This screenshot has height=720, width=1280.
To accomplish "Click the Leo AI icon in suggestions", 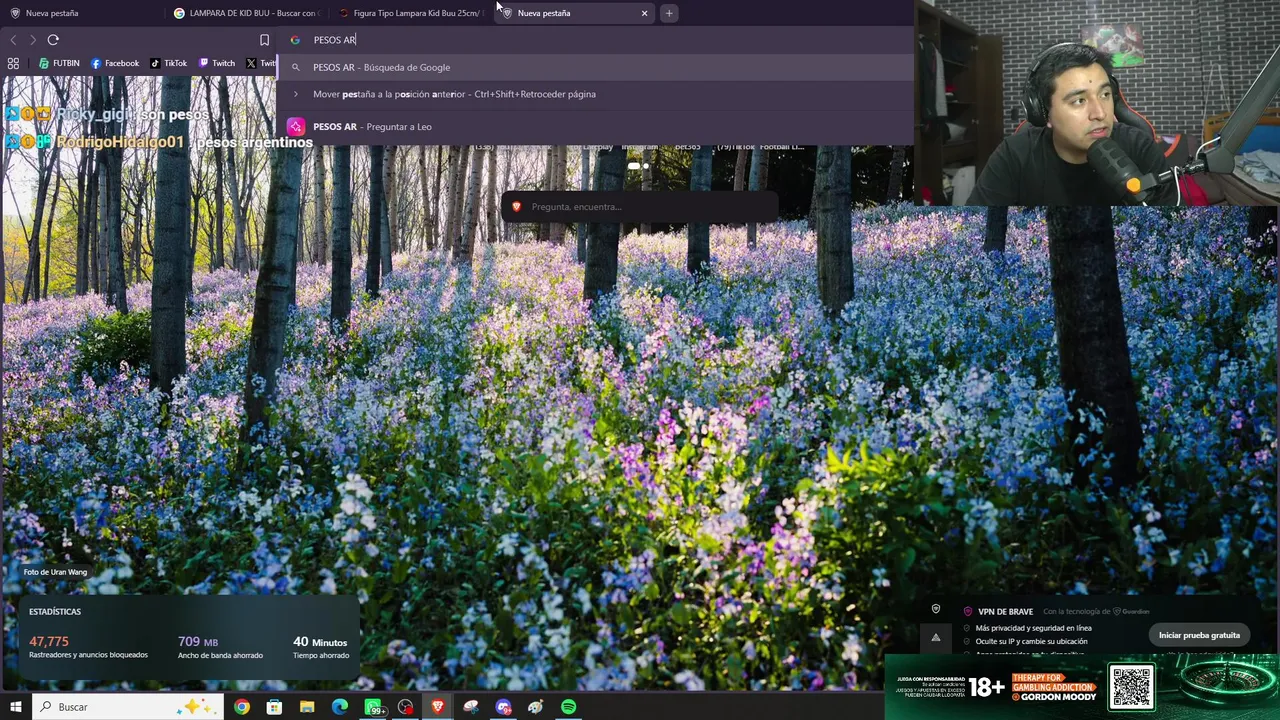I will [x=295, y=127].
